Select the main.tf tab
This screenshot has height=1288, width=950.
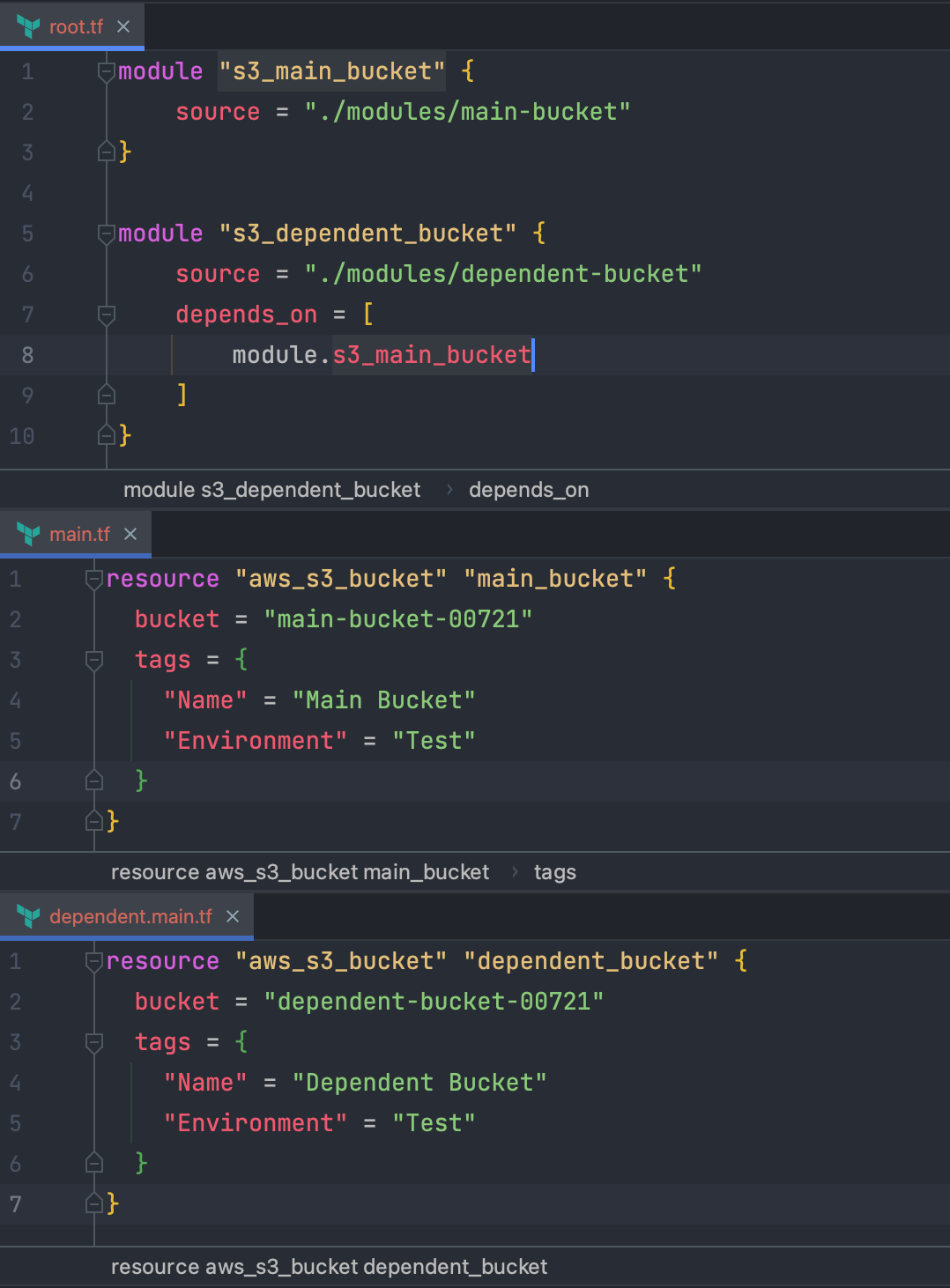[79, 533]
